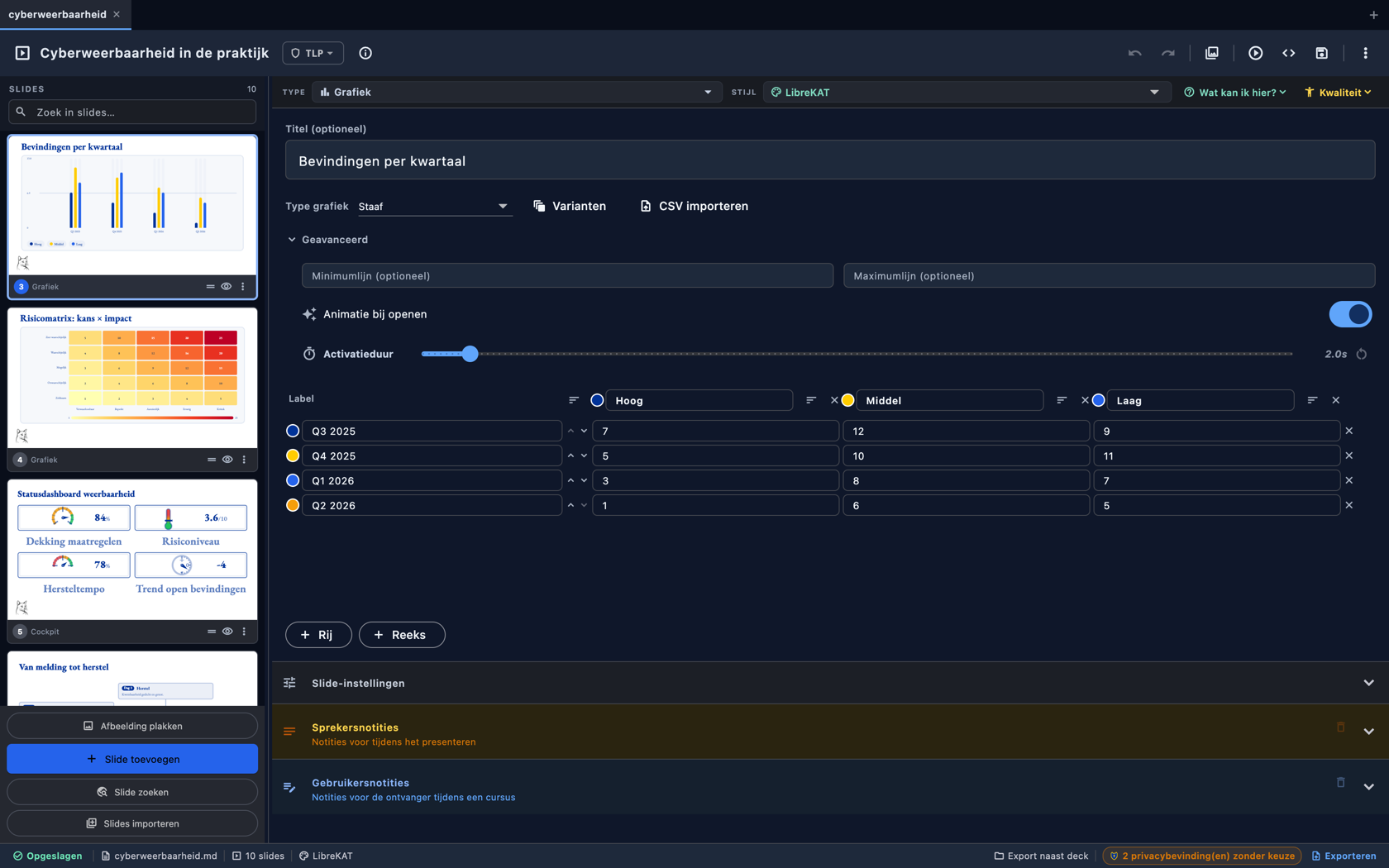Move the Q4 2025 row up
This screenshot has width=1389, height=868.
570,455
